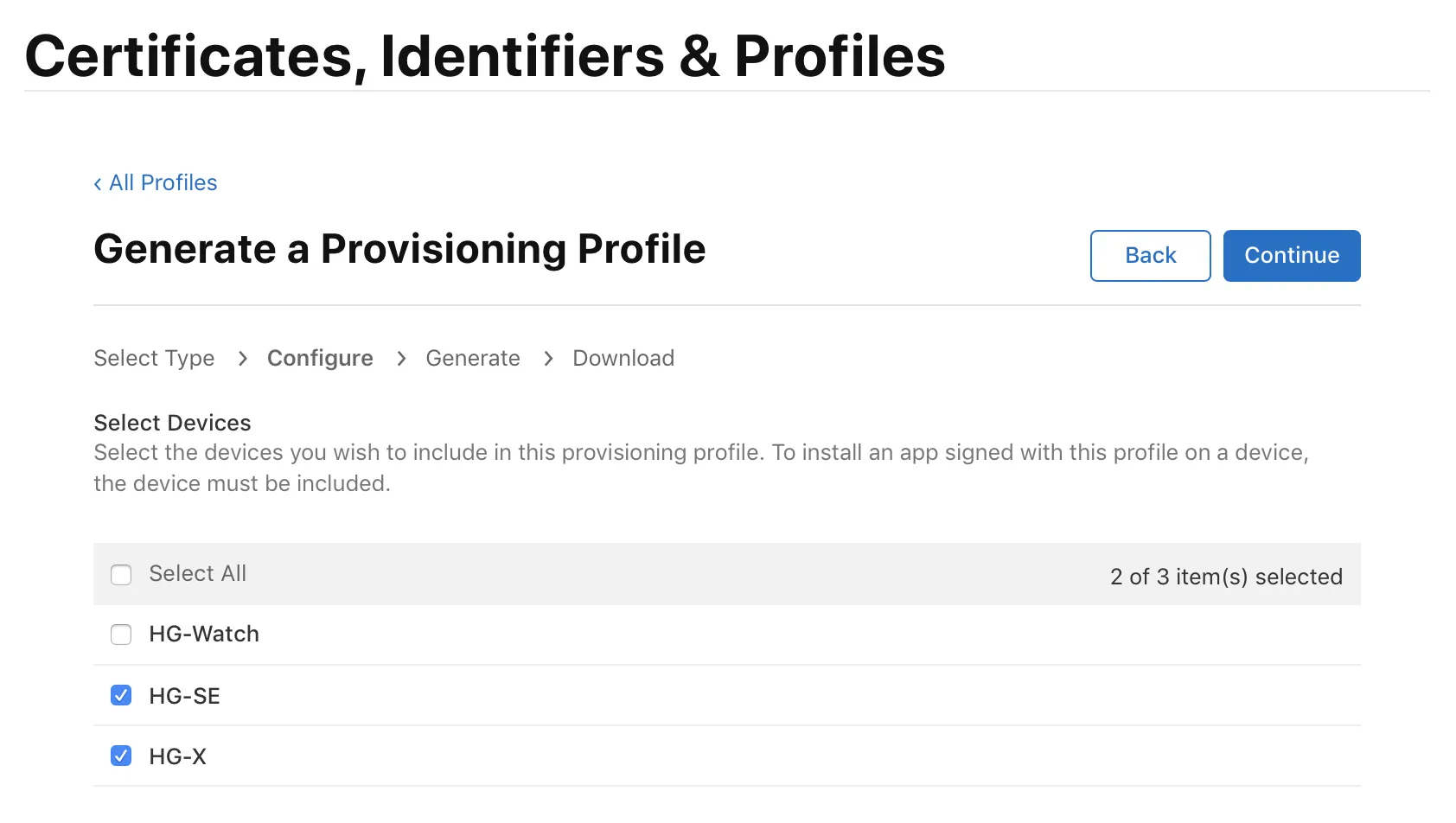Click the Select All label text
Screen dimensions: 1456x823
197,574
